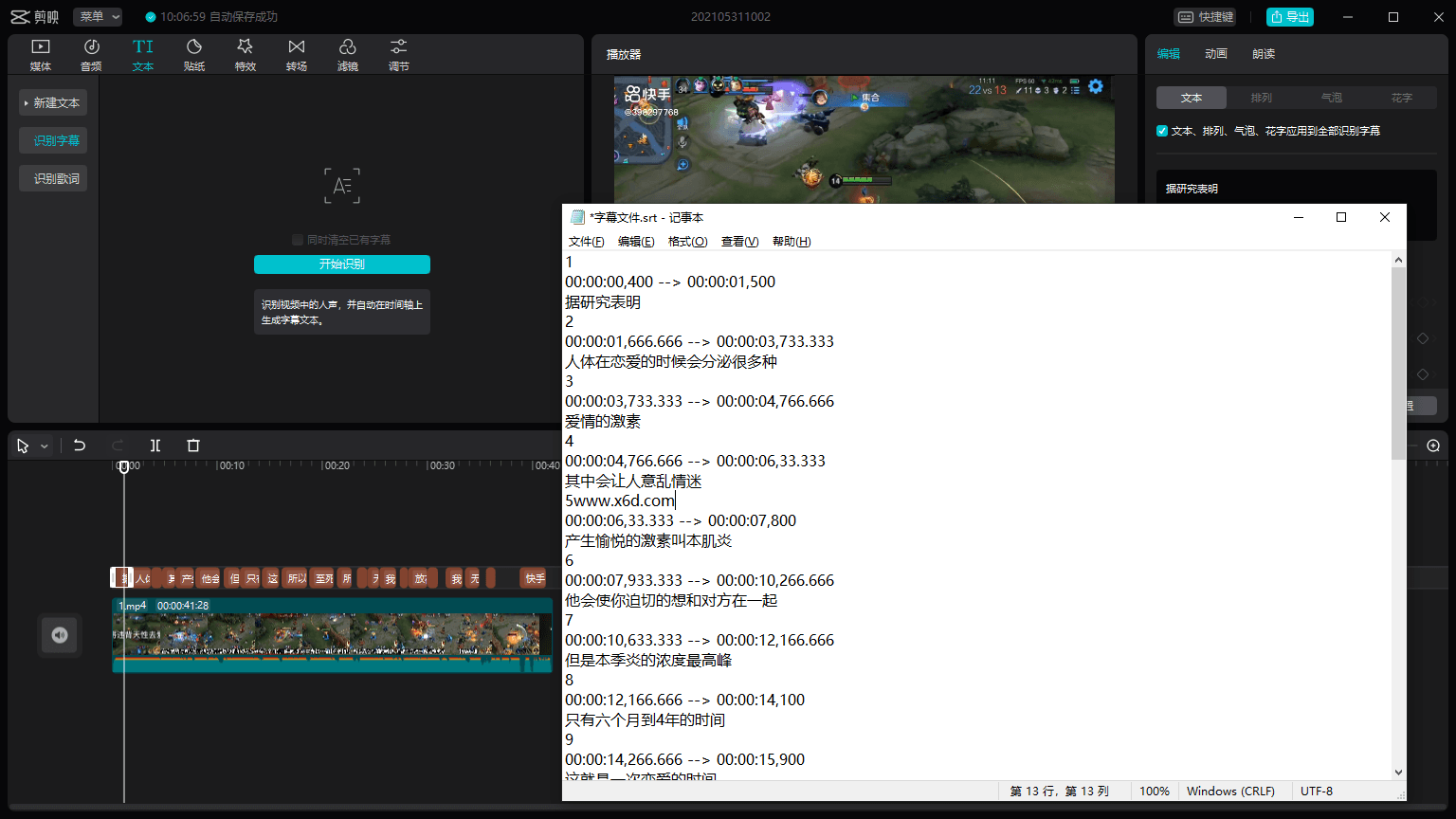1456x819 pixels.
Task: Open the 转场 transitions panel
Action: coord(296,53)
